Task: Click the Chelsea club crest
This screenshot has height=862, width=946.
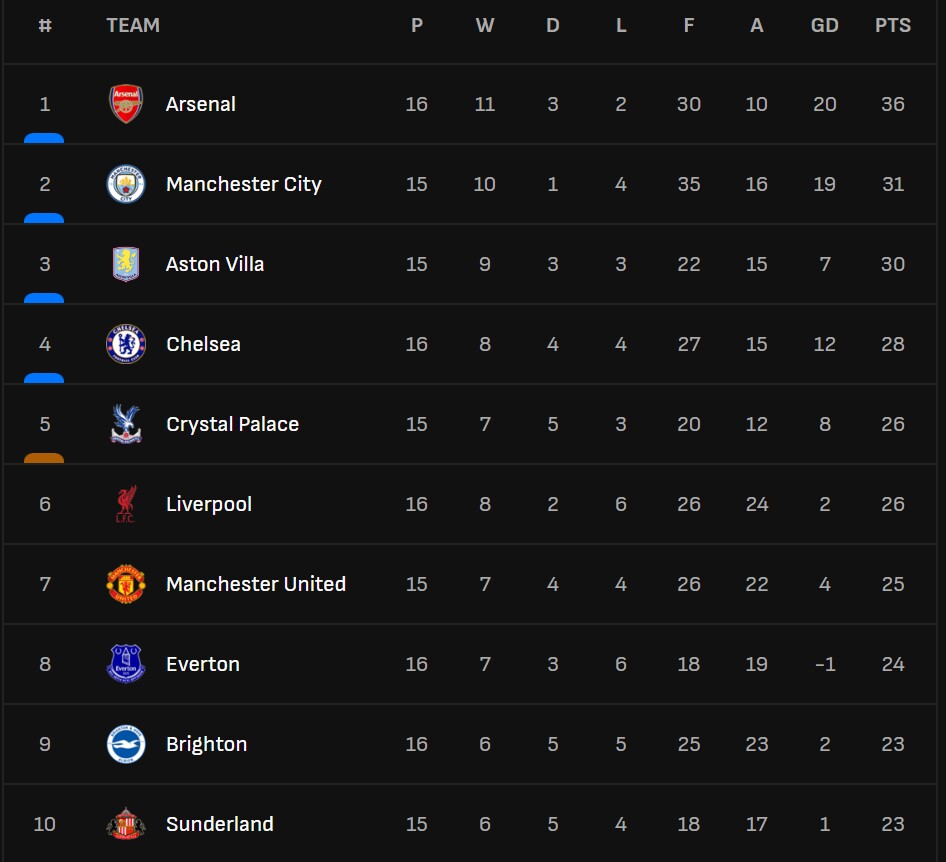Action: coord(126,344)
